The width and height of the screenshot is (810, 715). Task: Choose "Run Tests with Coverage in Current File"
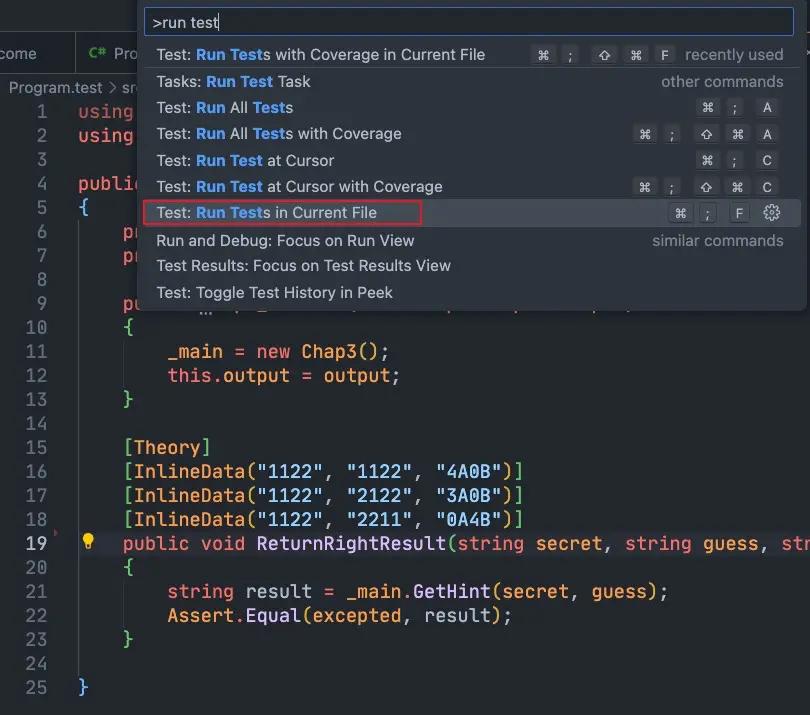(x=320, y=55)
